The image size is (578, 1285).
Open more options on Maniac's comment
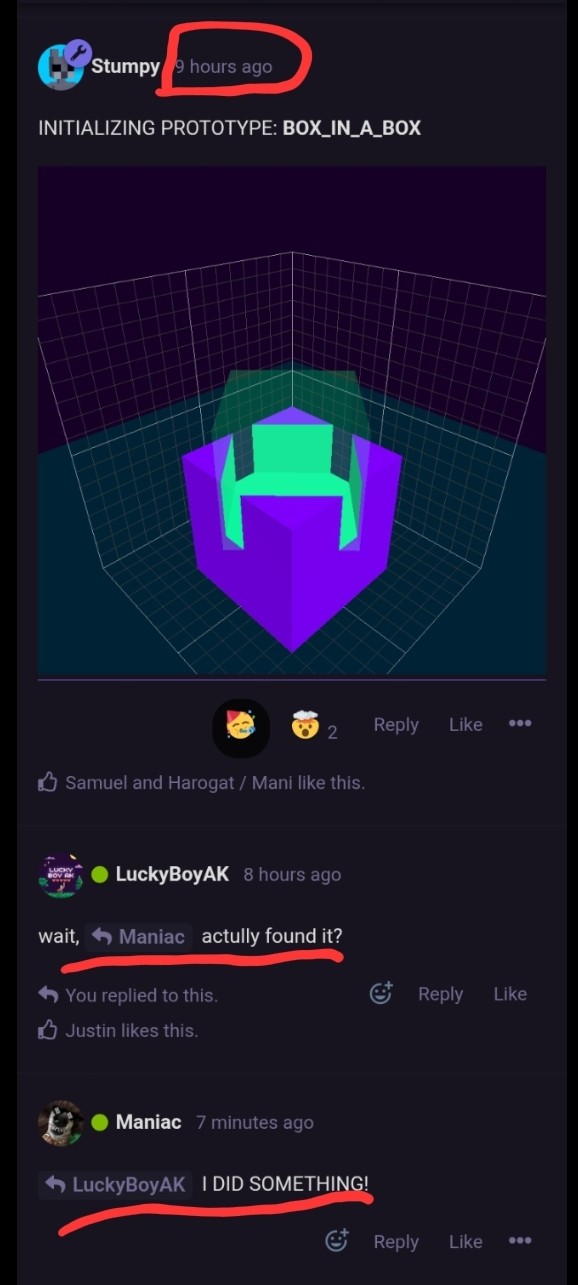(520, 1241)
